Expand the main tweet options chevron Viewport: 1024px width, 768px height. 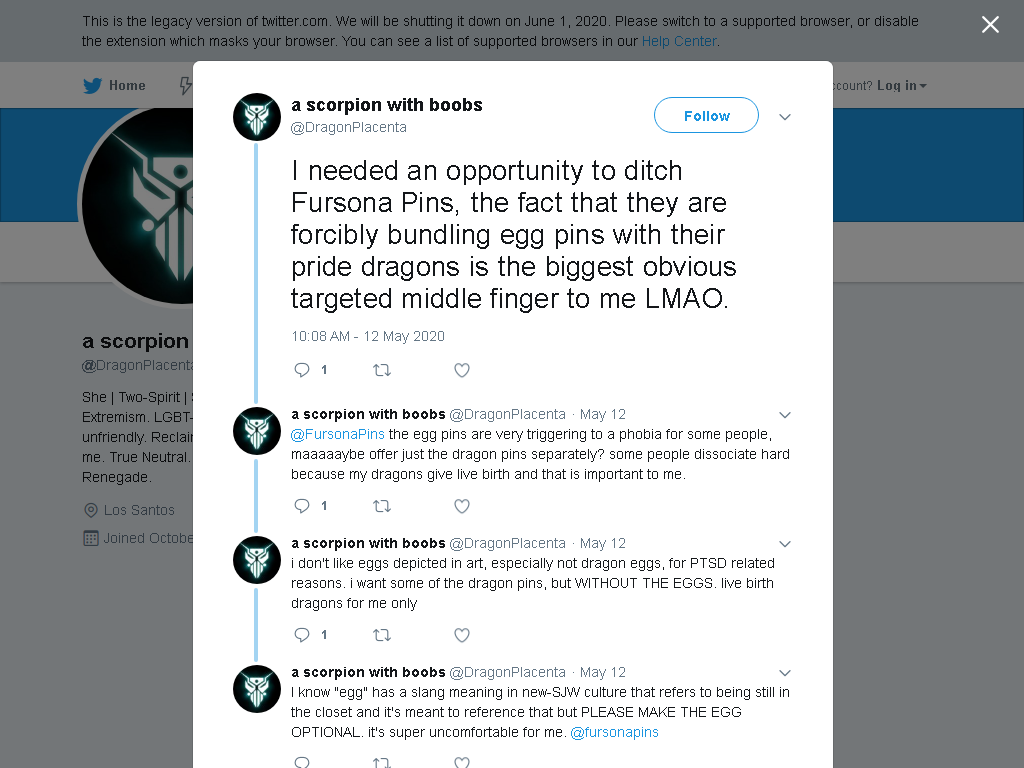(785, 117)
